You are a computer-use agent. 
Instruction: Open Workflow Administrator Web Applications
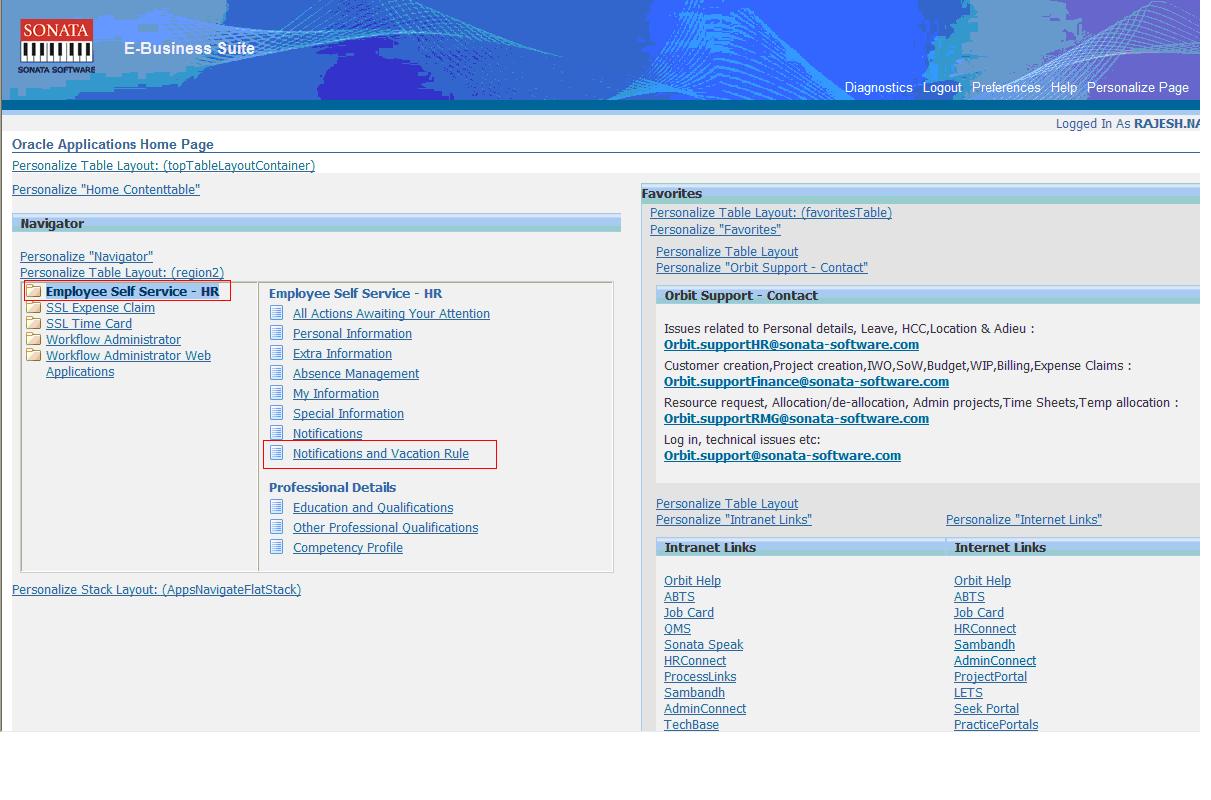(x=128, y=364)
